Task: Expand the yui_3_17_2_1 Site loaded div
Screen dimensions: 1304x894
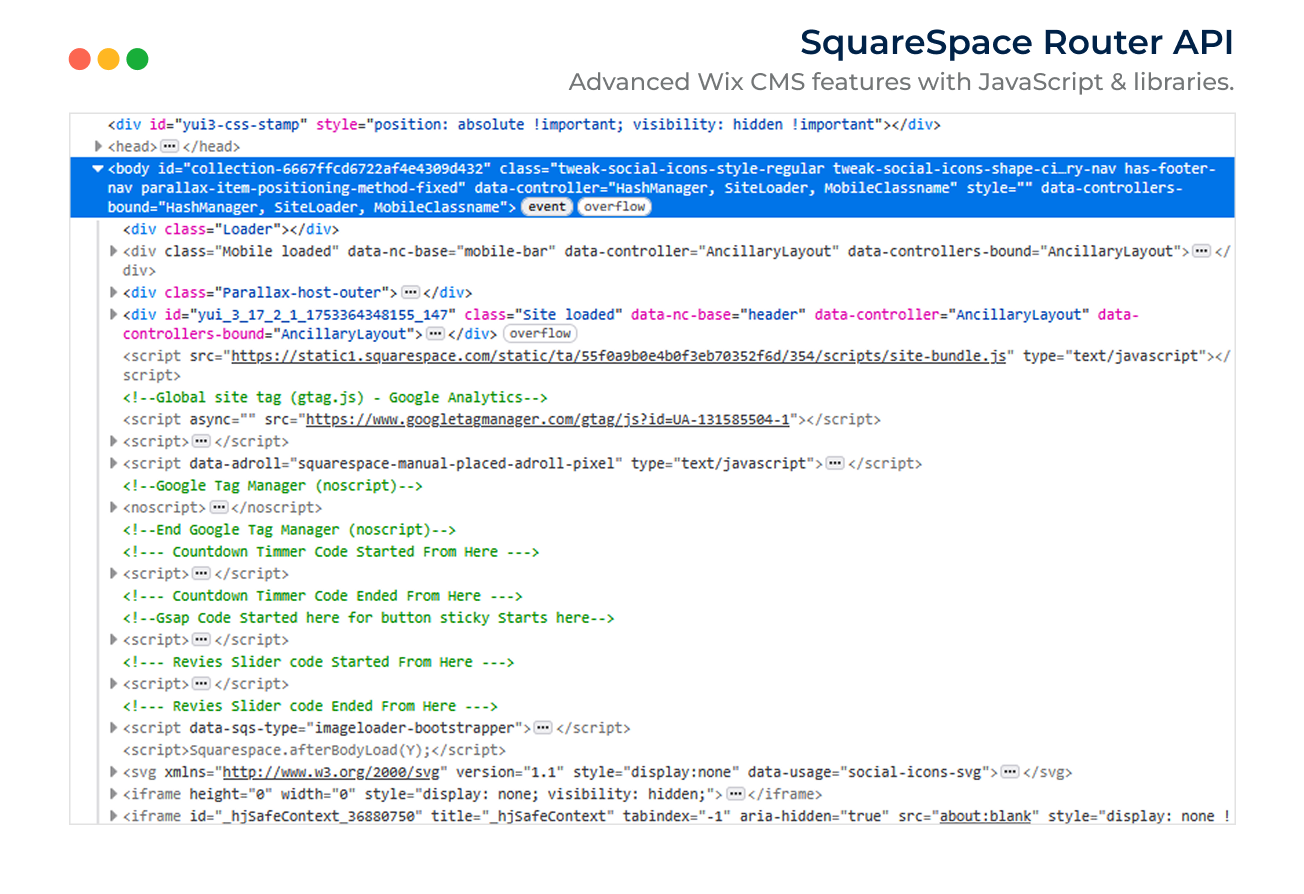Action: coord(113,314)
